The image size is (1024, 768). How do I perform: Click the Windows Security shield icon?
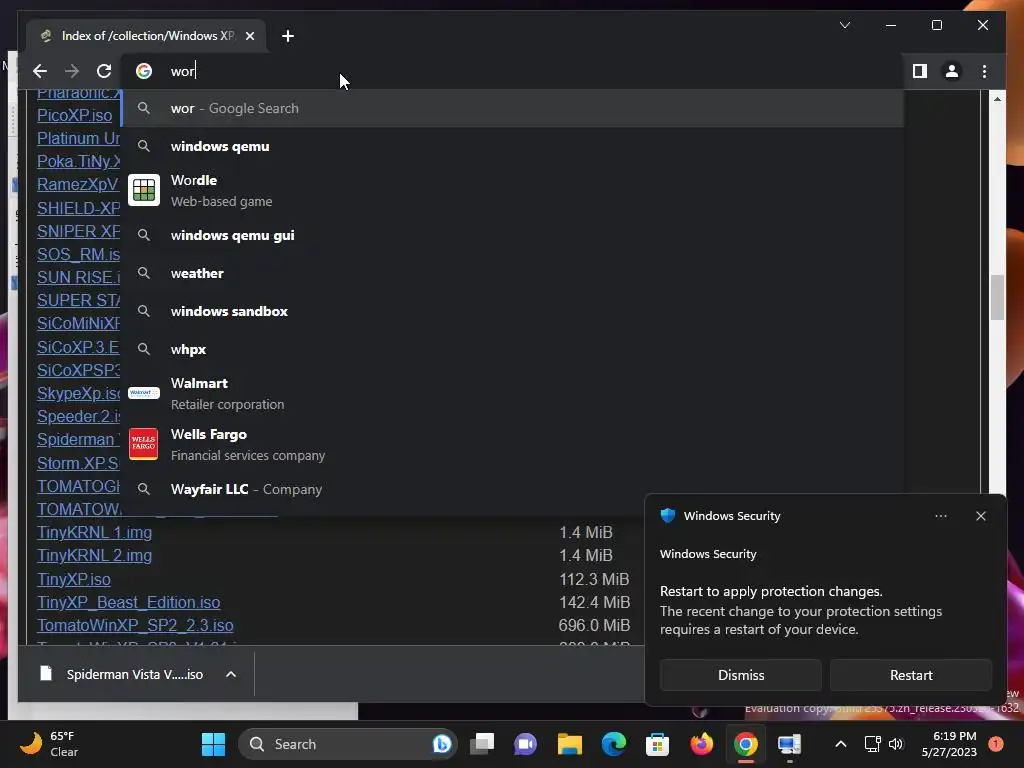(667, 515)
